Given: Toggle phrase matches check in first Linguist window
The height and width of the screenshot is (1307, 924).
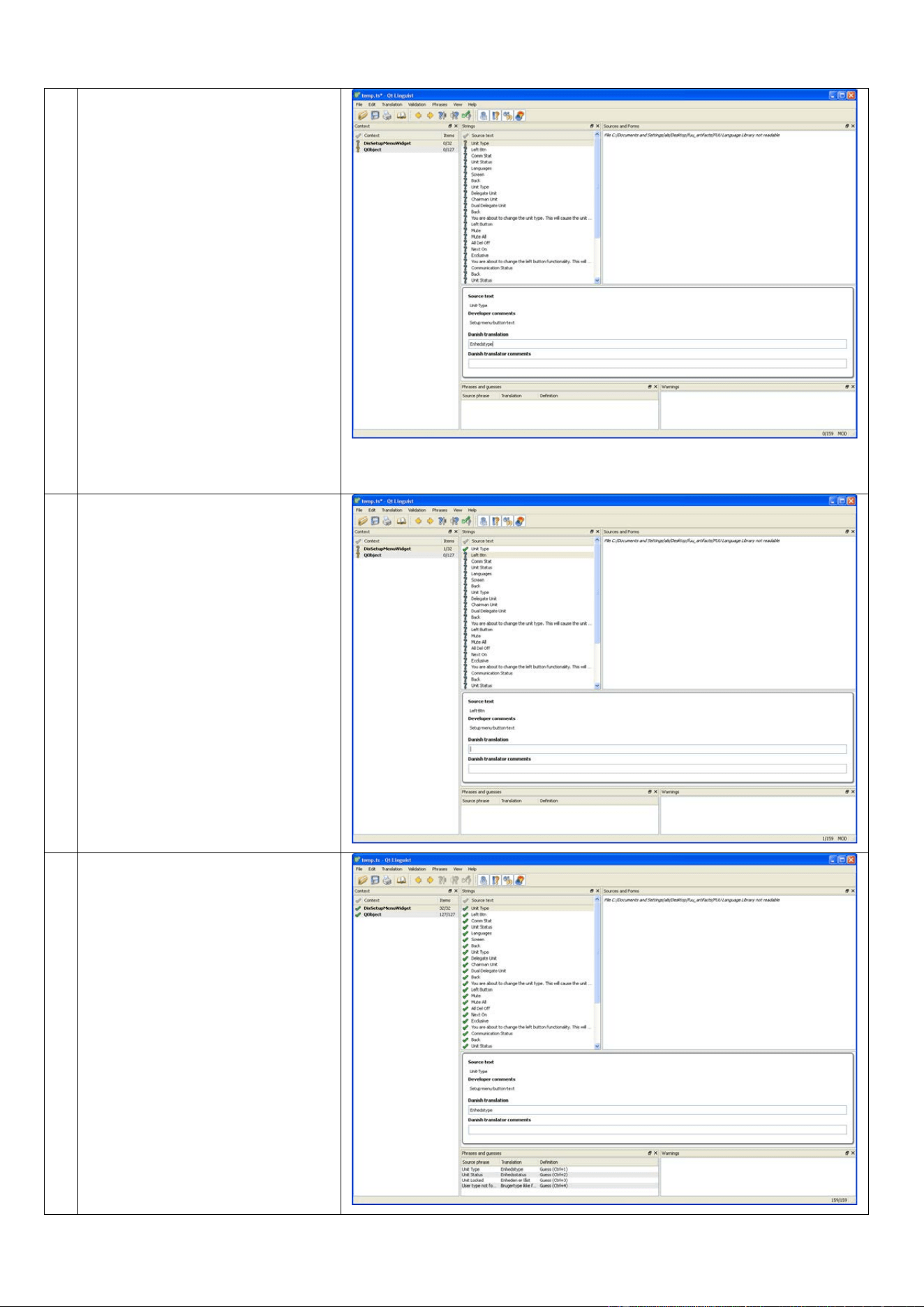Looking at the screenshot, I should pyautogui.click(x=508, y=115).
